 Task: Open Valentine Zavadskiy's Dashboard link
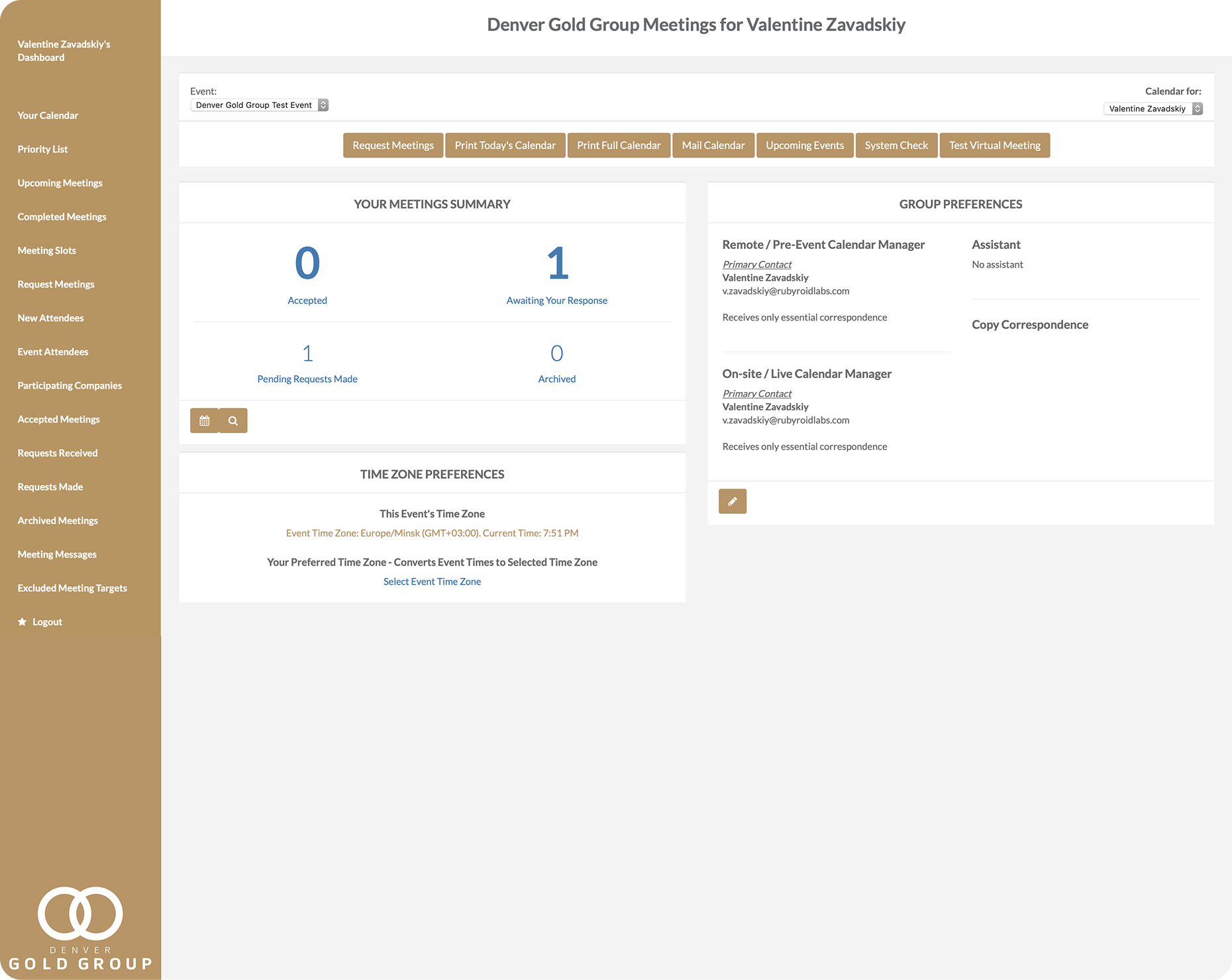click(64, 51)
